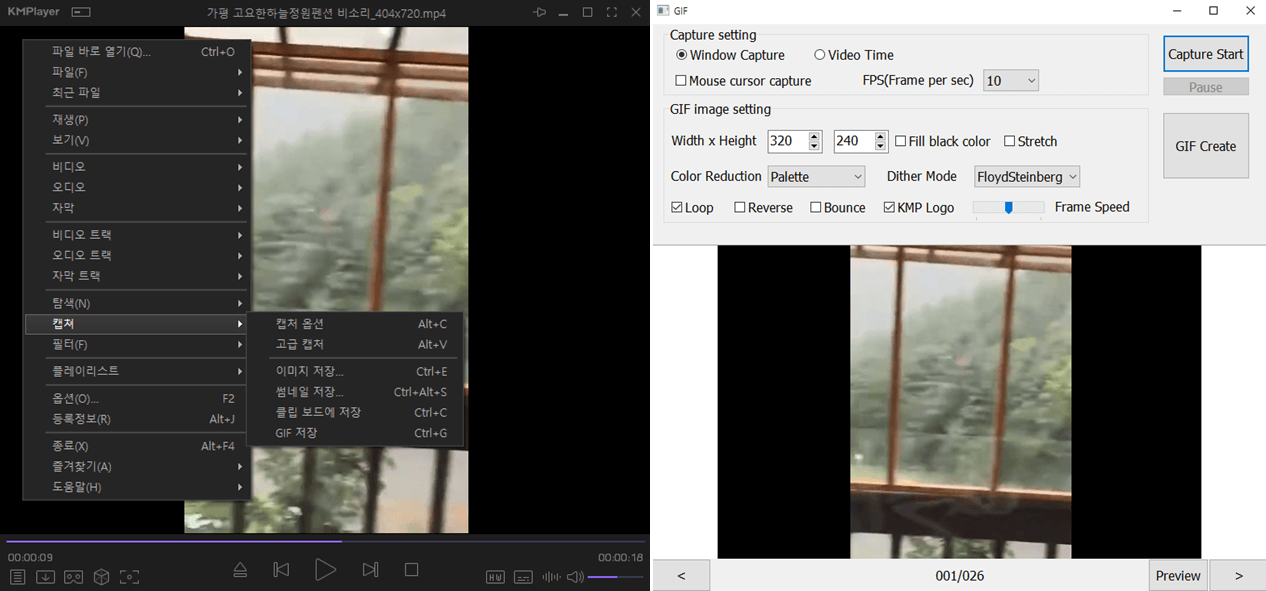Skip to previous track in KMPlayer
Screen dimensions: 1266x591
click(282, 570)
